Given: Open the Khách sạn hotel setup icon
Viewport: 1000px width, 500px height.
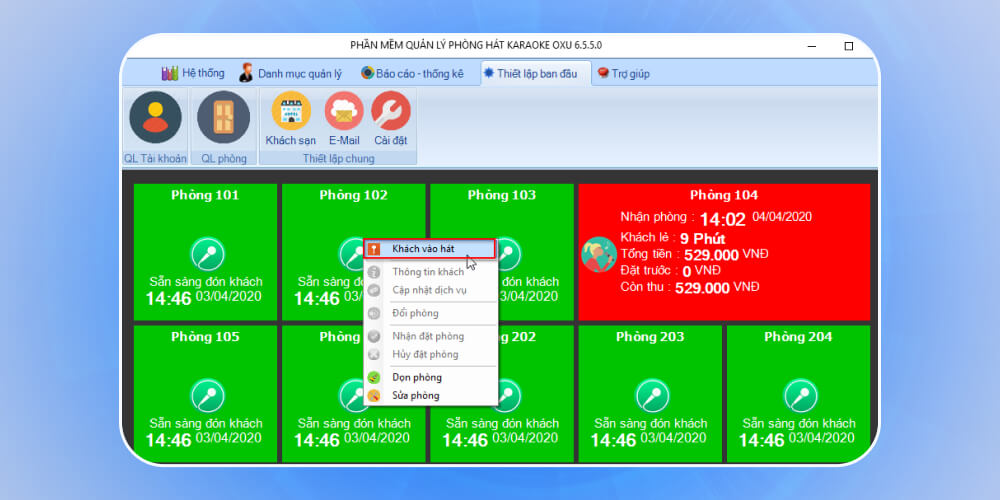Looking at the screenshot, I should pos(291,112).
